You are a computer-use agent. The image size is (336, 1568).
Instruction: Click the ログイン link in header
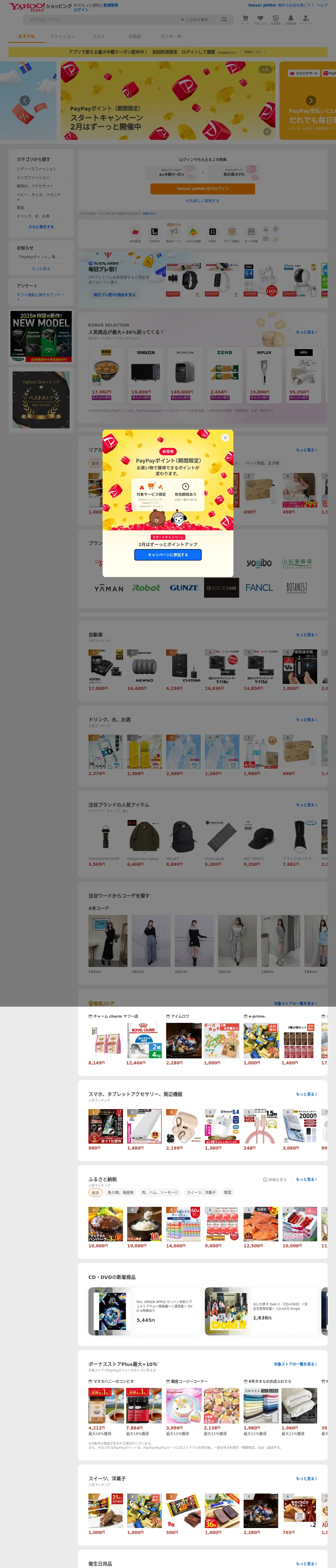pyautogui.click(x=81, y=10)
